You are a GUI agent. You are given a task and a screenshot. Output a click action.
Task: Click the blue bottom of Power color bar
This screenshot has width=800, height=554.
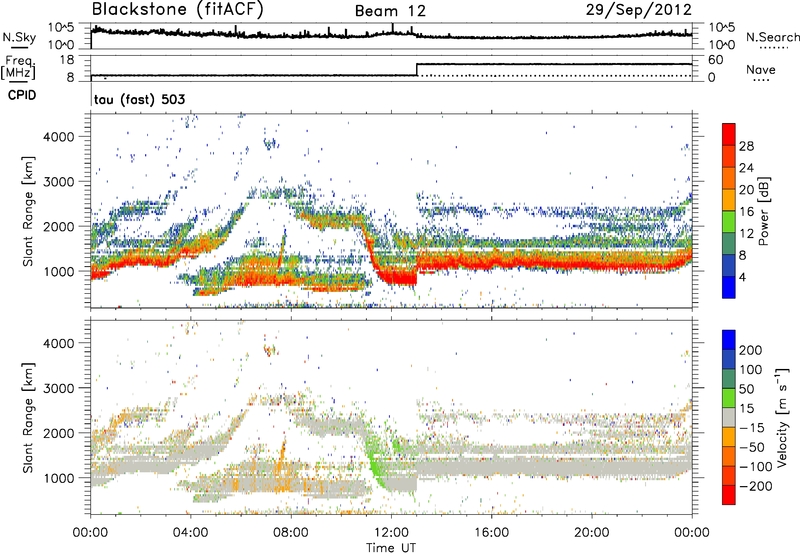pyautogui.click(x=729, y=287)
